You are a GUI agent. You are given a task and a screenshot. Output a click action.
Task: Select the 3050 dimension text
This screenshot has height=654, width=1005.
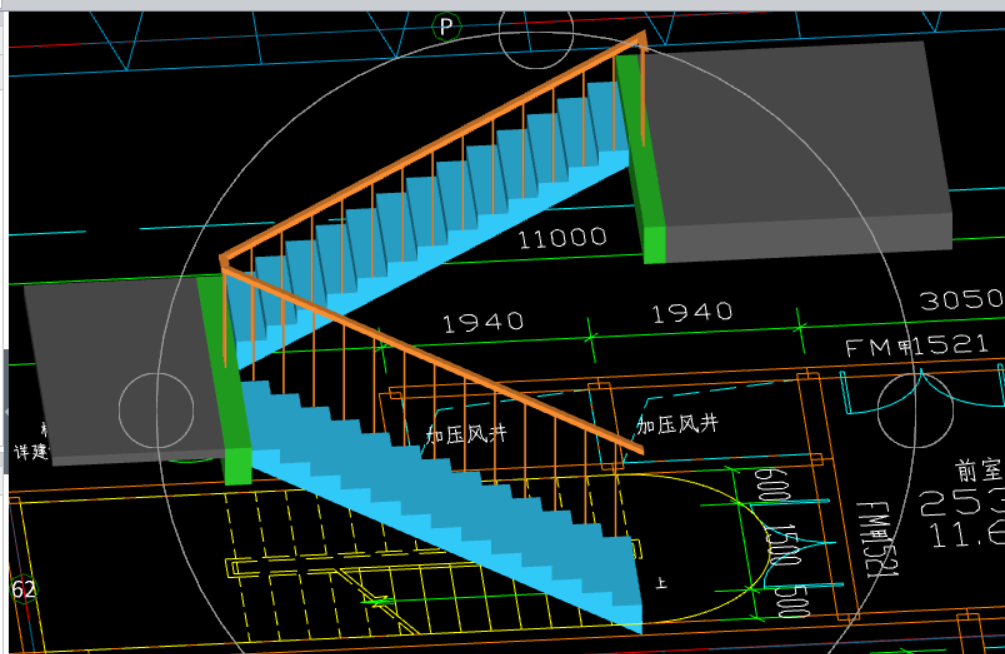click(961, 299)
